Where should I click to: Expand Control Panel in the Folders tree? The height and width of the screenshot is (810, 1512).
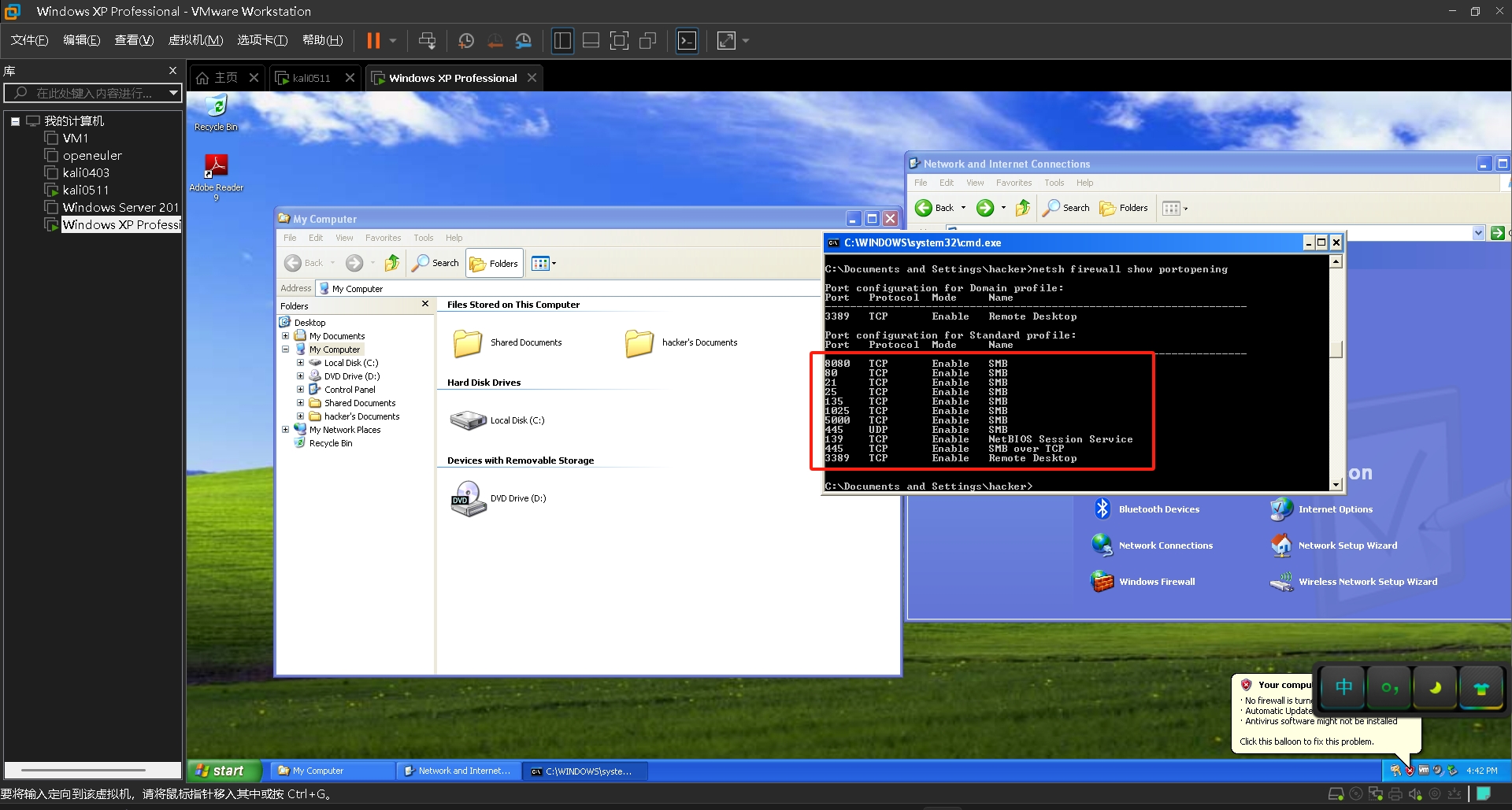coord(300,390)
